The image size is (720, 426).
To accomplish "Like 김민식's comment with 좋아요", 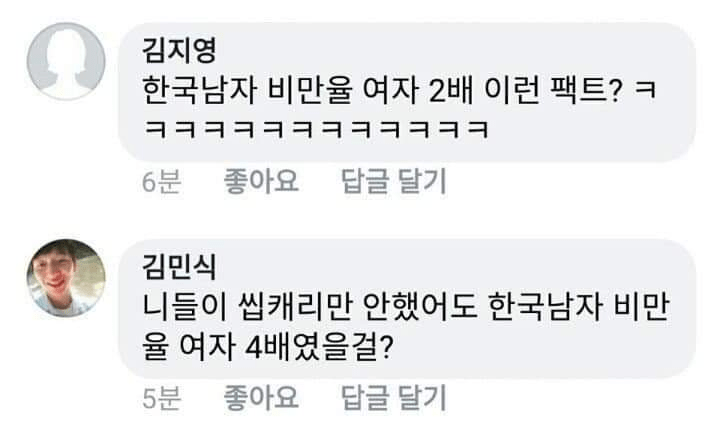I will coord(261,398).
